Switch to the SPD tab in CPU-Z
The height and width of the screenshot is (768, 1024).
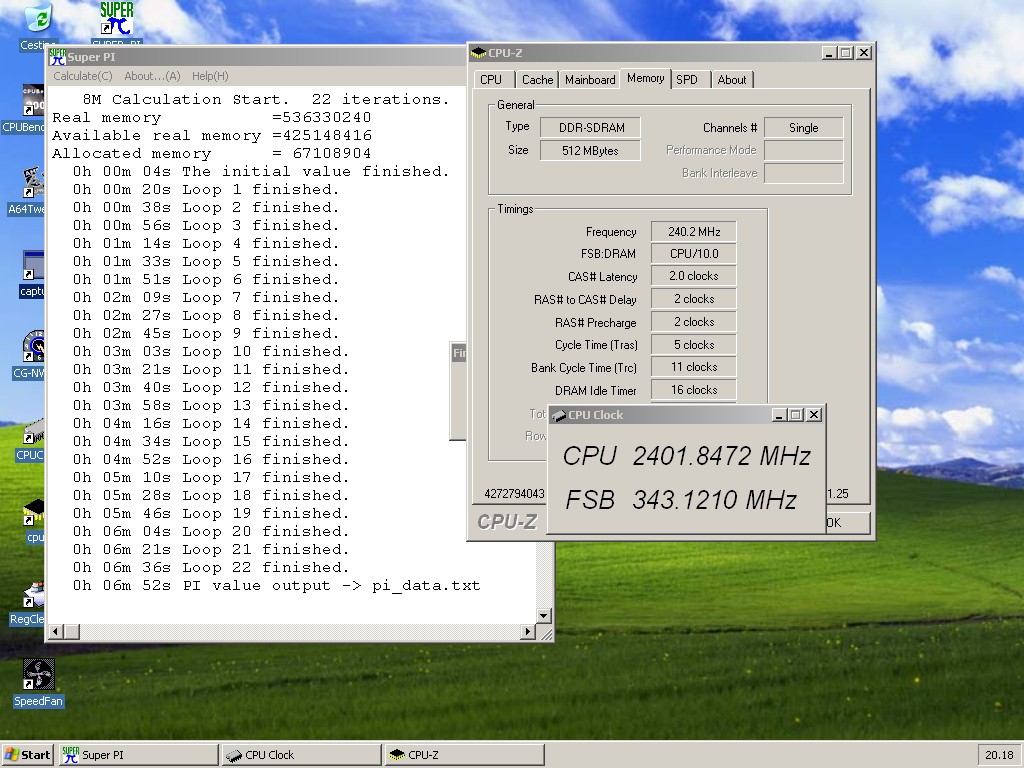(x=687, y=80)
